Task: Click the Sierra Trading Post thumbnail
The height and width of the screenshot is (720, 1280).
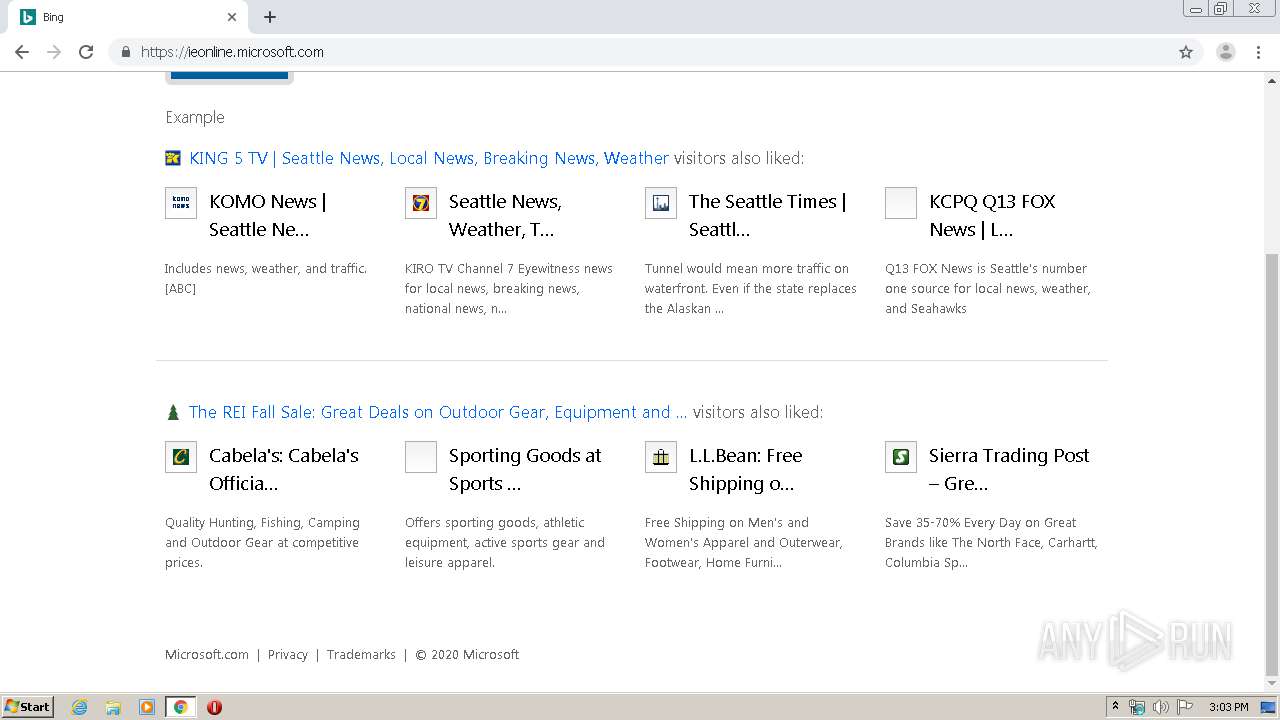Action: point(901,457)
